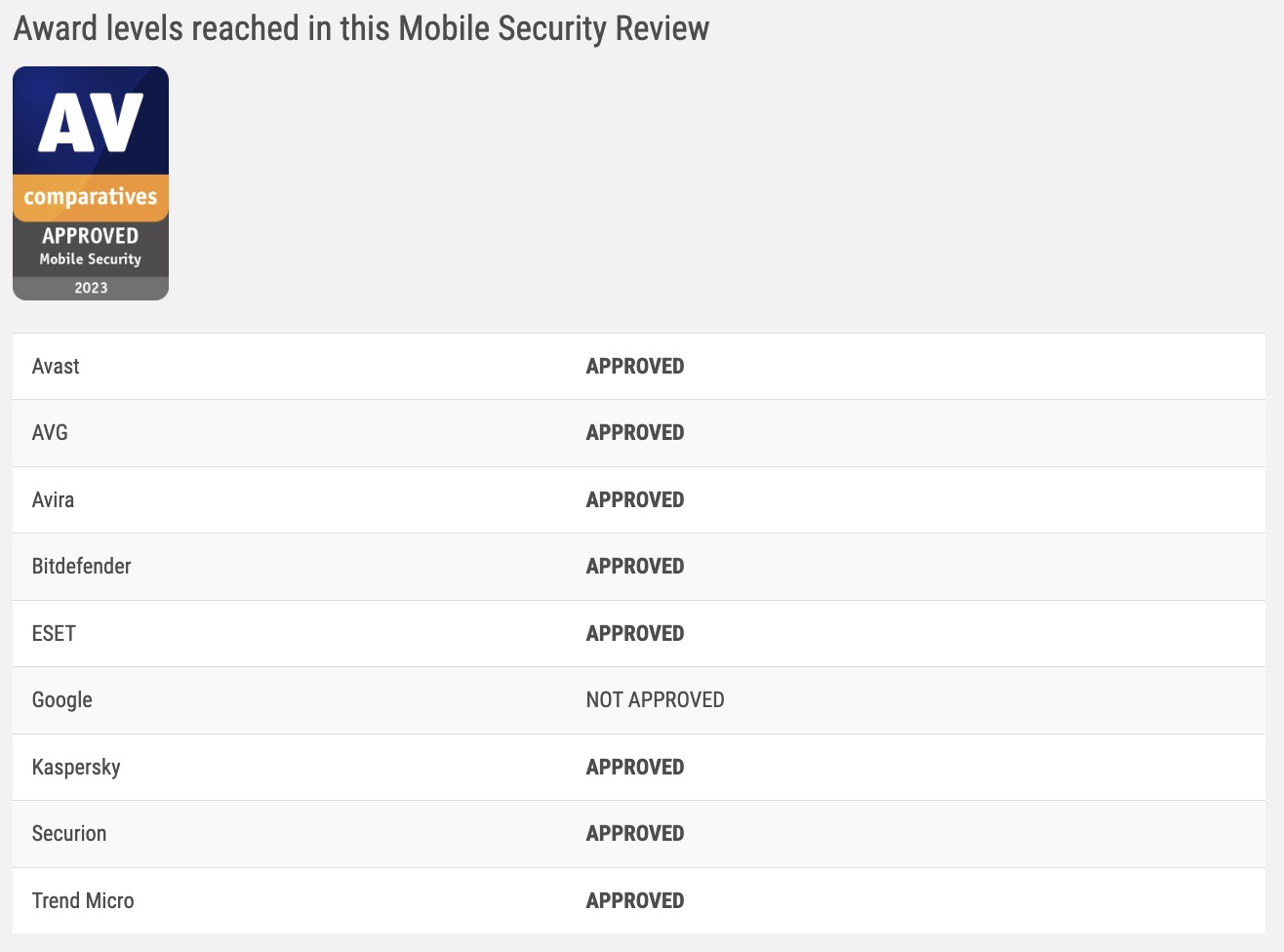
Task: Select the Bitdefender vendor name
Action: [81, 567]
